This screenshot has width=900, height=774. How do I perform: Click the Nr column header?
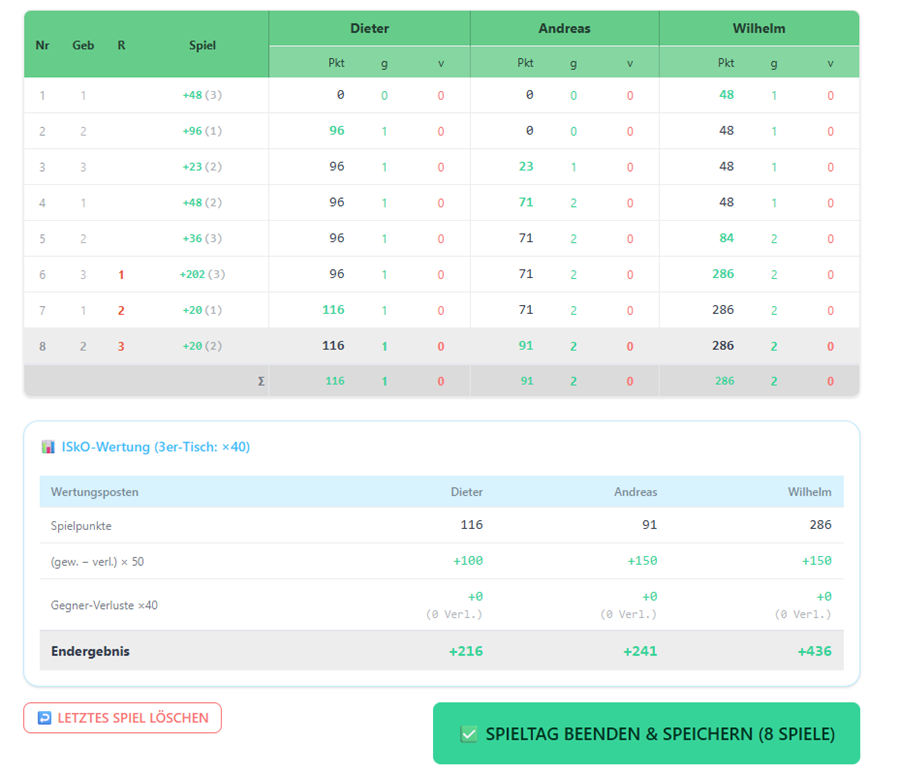[x=42, y=45]
